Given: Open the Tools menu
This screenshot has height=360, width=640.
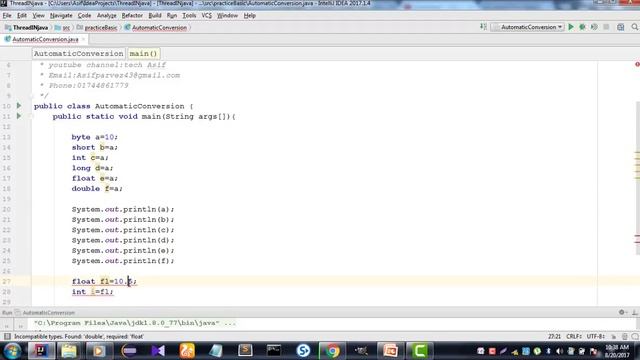Looking at the screenshot, I should click(189, 16).
